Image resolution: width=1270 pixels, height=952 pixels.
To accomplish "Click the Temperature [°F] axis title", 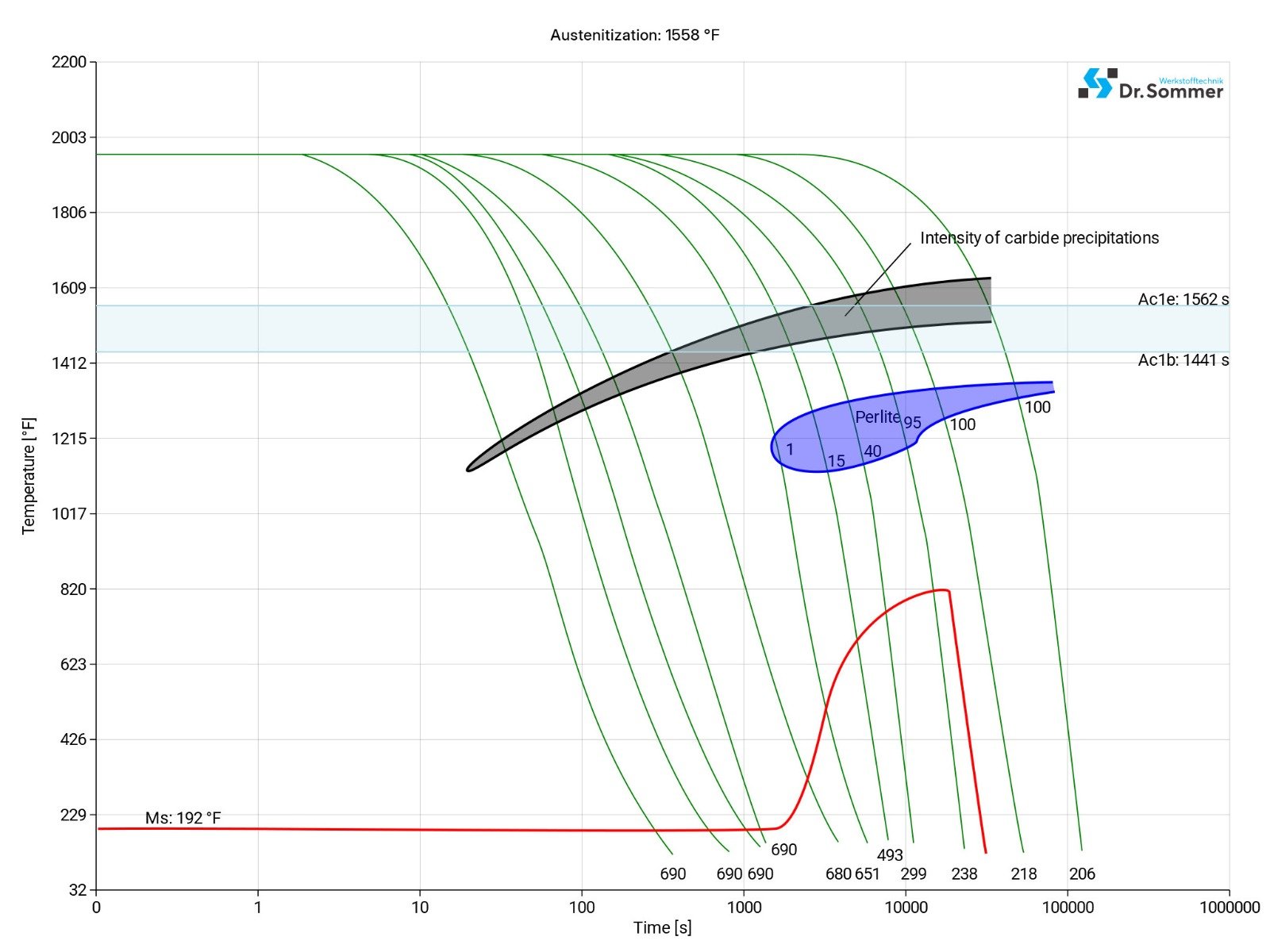I will click(29, 476).
